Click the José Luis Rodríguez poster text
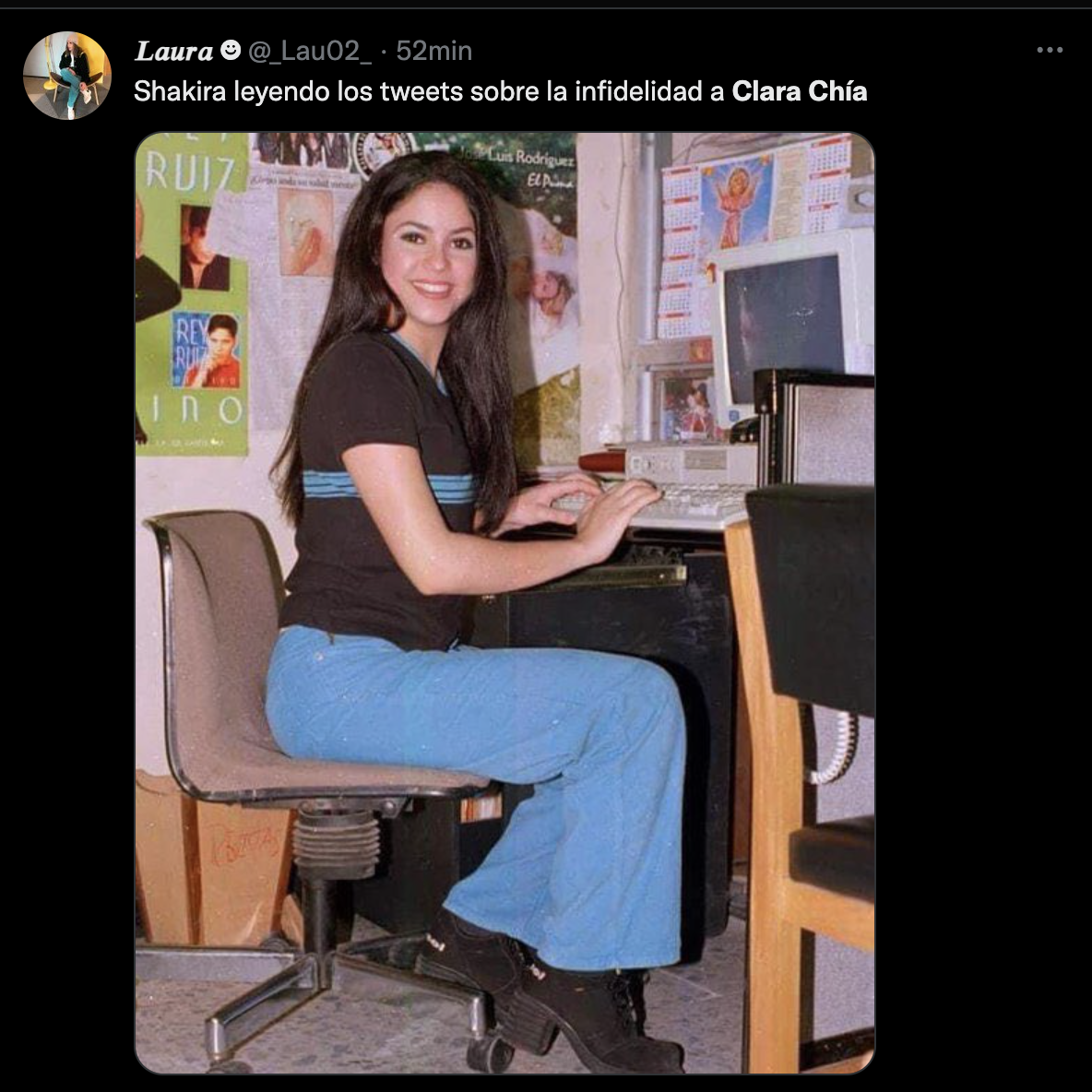Viewport: 1092px width, 1092px height. pos(530,167)
